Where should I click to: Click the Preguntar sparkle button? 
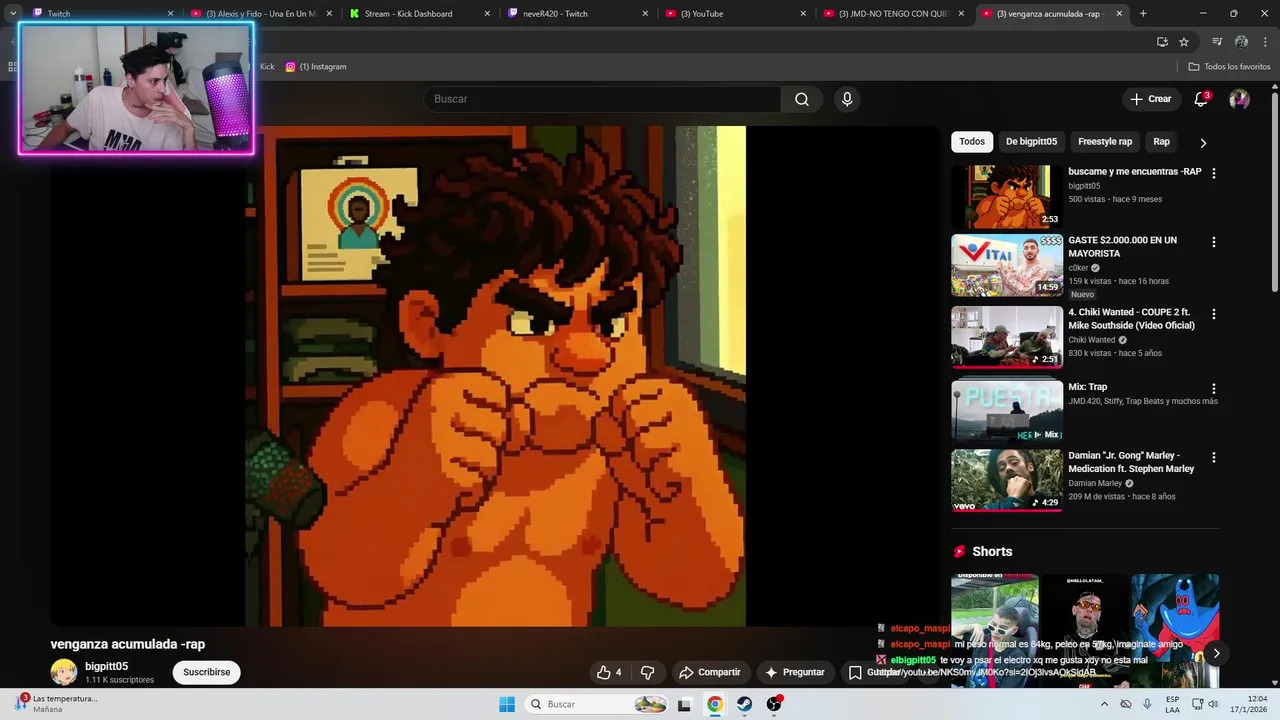coord(794,672)
